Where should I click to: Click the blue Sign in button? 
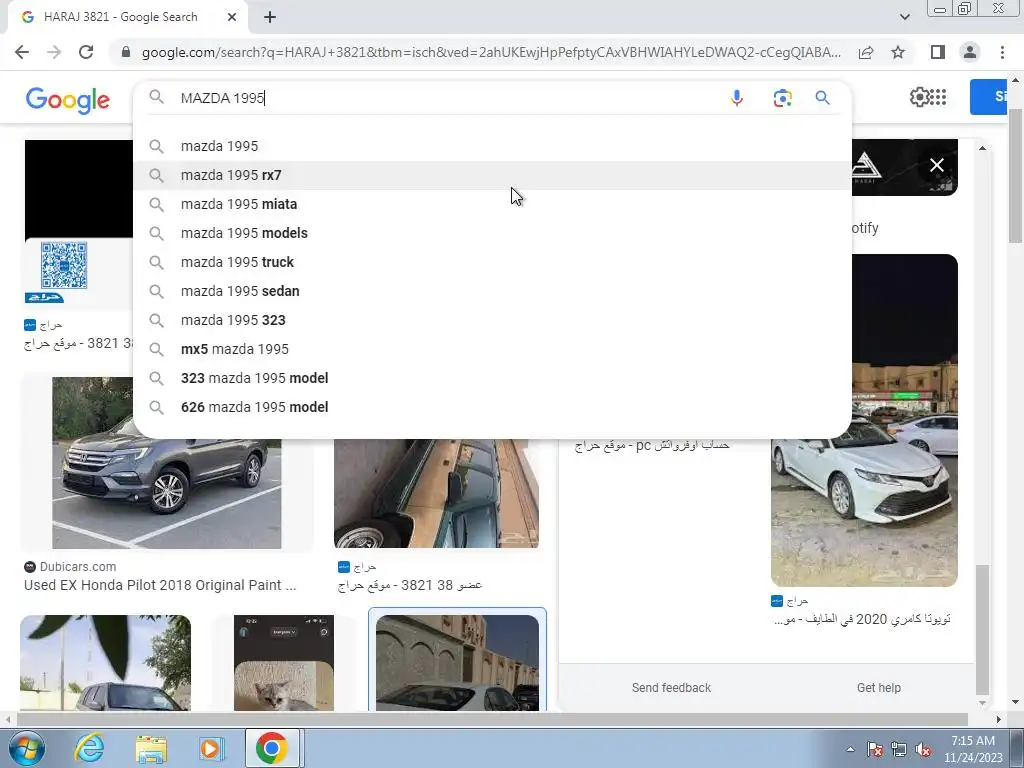(988, 97)
